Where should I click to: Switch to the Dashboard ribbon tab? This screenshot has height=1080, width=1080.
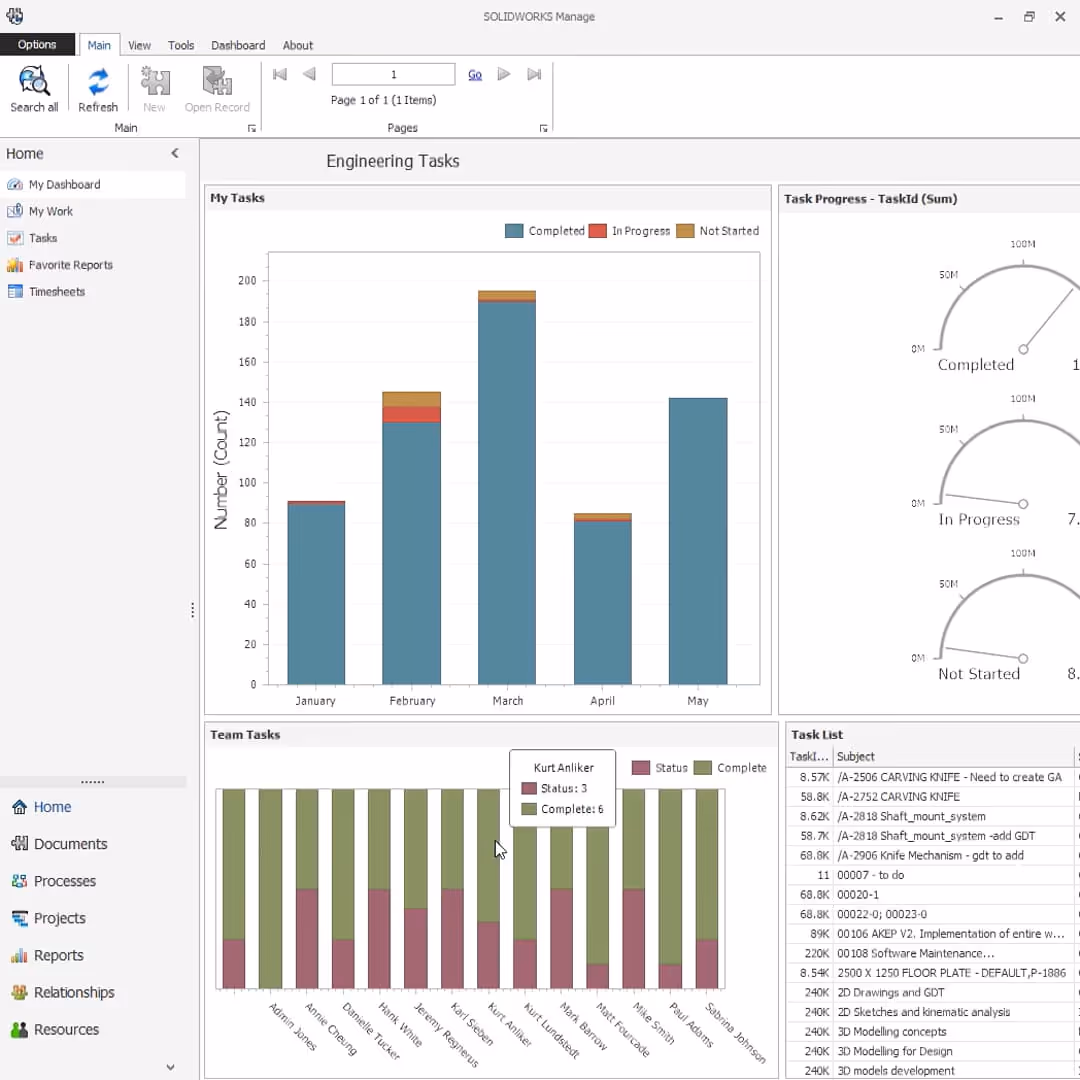pyautogui.click(x=238, y=45)
